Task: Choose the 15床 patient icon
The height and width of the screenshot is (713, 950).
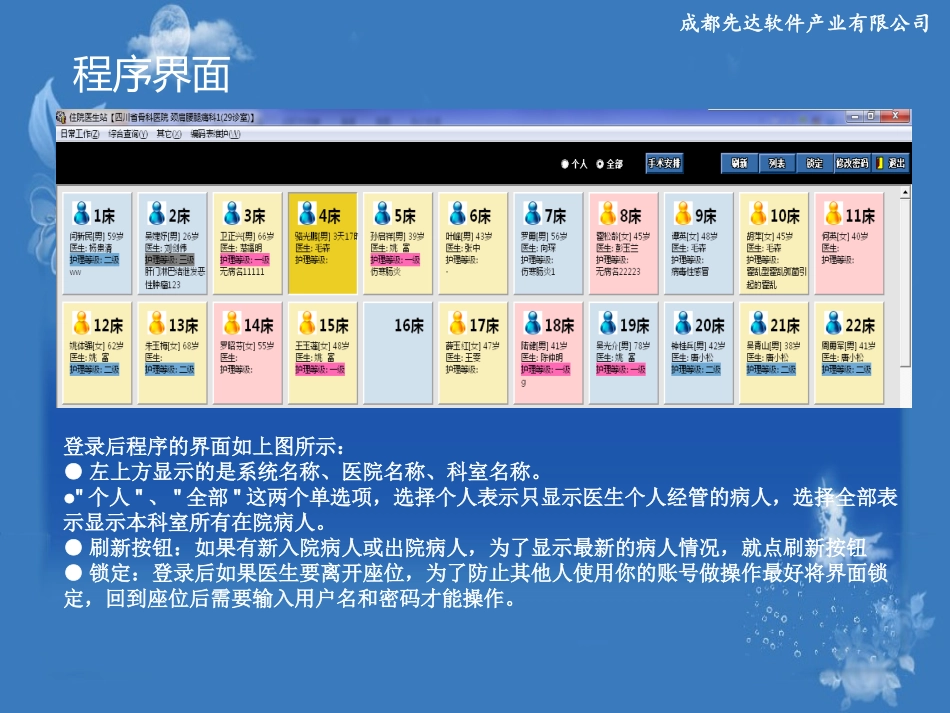Action: pyautogui.click(x=307, y=323)
